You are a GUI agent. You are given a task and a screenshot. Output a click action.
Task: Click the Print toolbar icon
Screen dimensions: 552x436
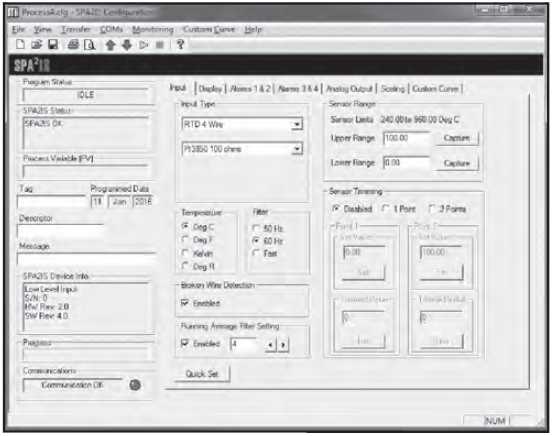point(73,44)
